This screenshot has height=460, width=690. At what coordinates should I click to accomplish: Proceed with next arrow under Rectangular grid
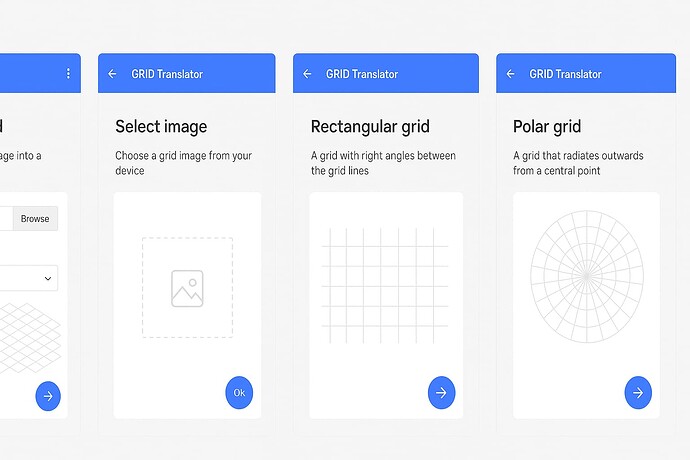(441, 393)
